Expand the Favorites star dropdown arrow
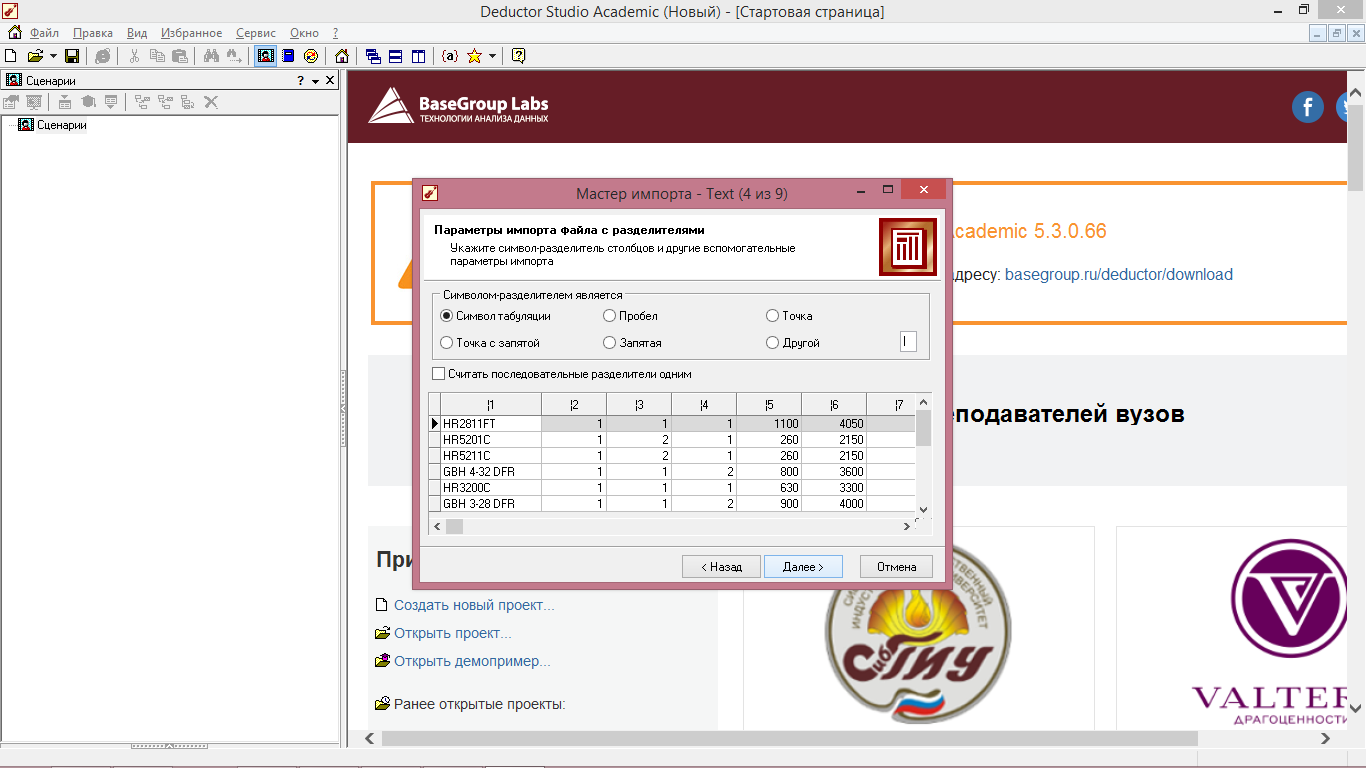Viewport: 1366px width, 768px height. (492, 56)
